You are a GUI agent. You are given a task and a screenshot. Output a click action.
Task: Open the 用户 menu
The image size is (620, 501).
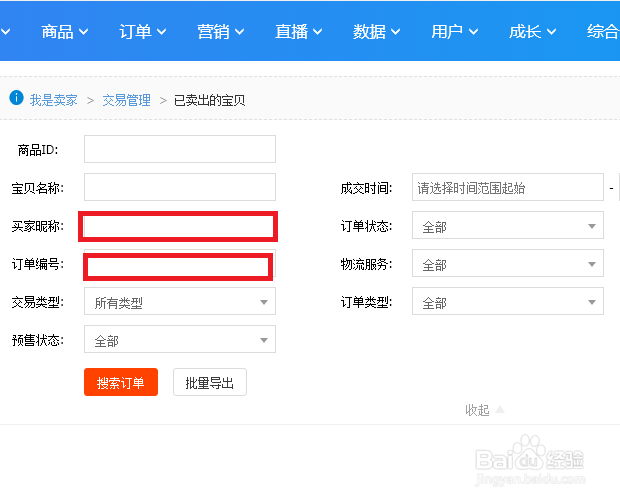coord(454,32)
